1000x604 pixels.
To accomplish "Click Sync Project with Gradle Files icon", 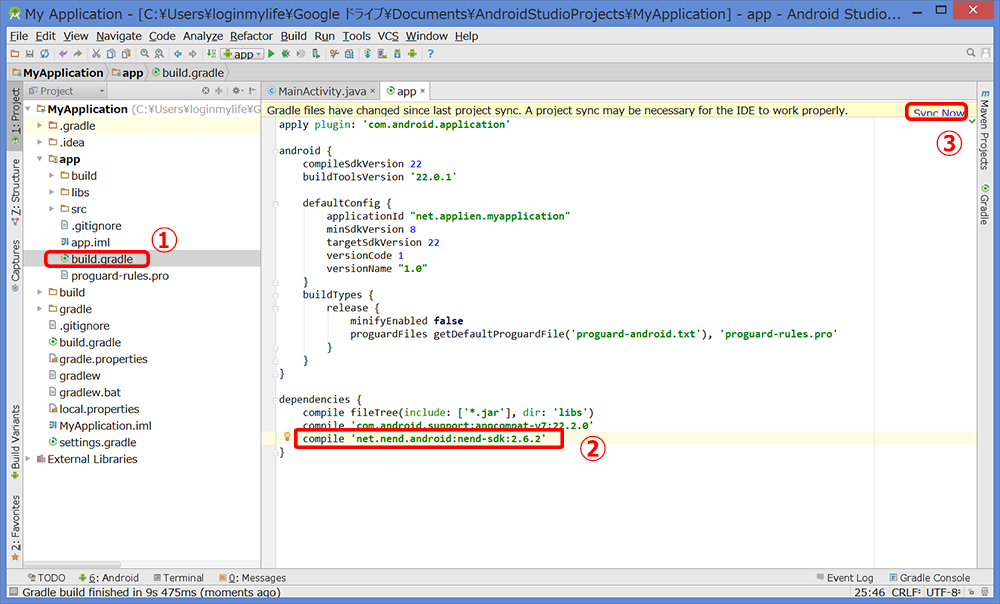I will point(367,54).
